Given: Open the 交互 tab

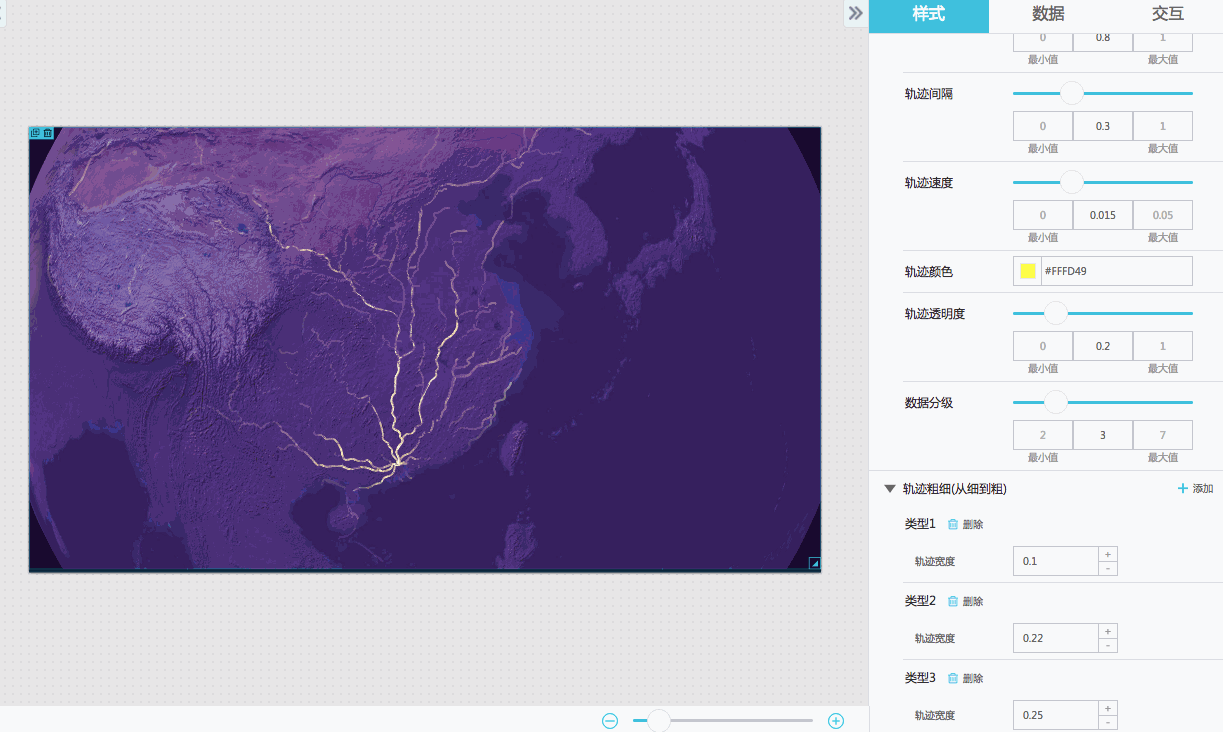Looking at the screenshot, I should 1167,14.
